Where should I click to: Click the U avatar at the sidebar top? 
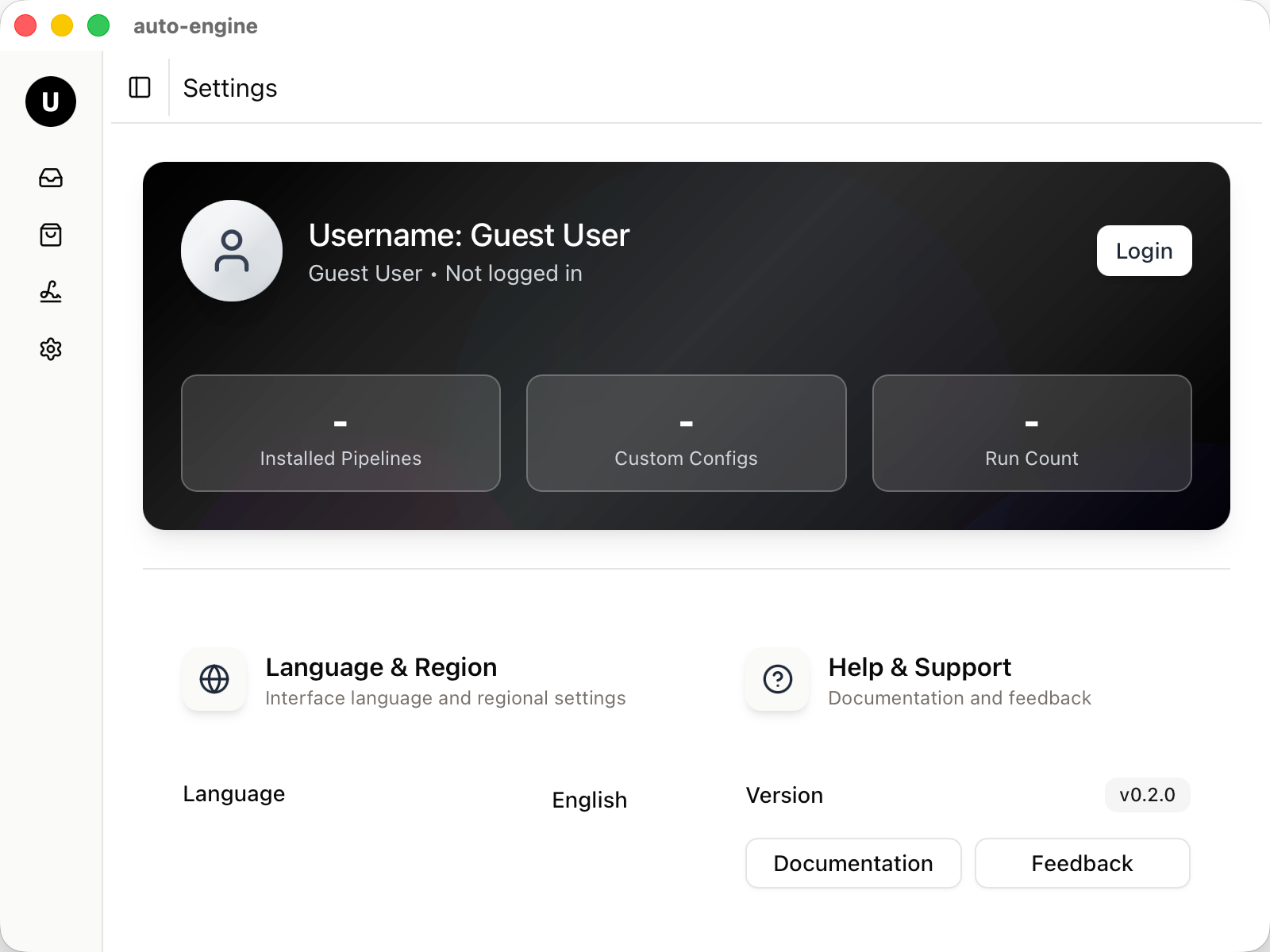51,102
